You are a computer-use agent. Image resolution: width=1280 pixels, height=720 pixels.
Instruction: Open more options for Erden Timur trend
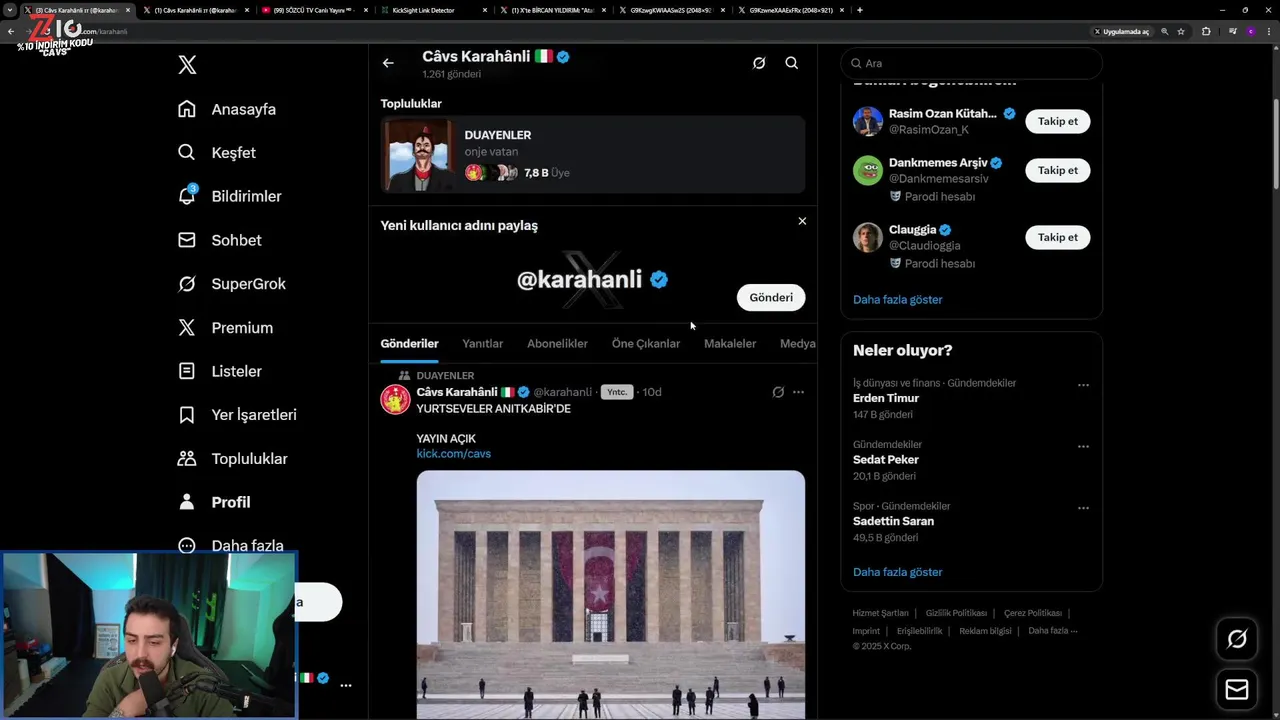coord(1083,385)
